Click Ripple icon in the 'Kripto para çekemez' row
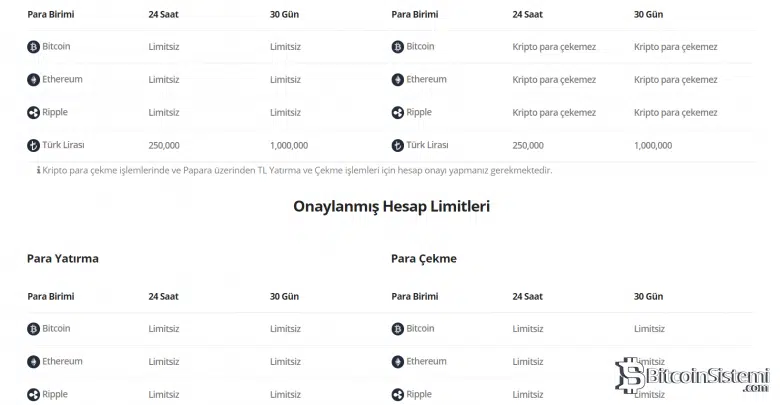780x405 pixels. (x=397, y=112)
